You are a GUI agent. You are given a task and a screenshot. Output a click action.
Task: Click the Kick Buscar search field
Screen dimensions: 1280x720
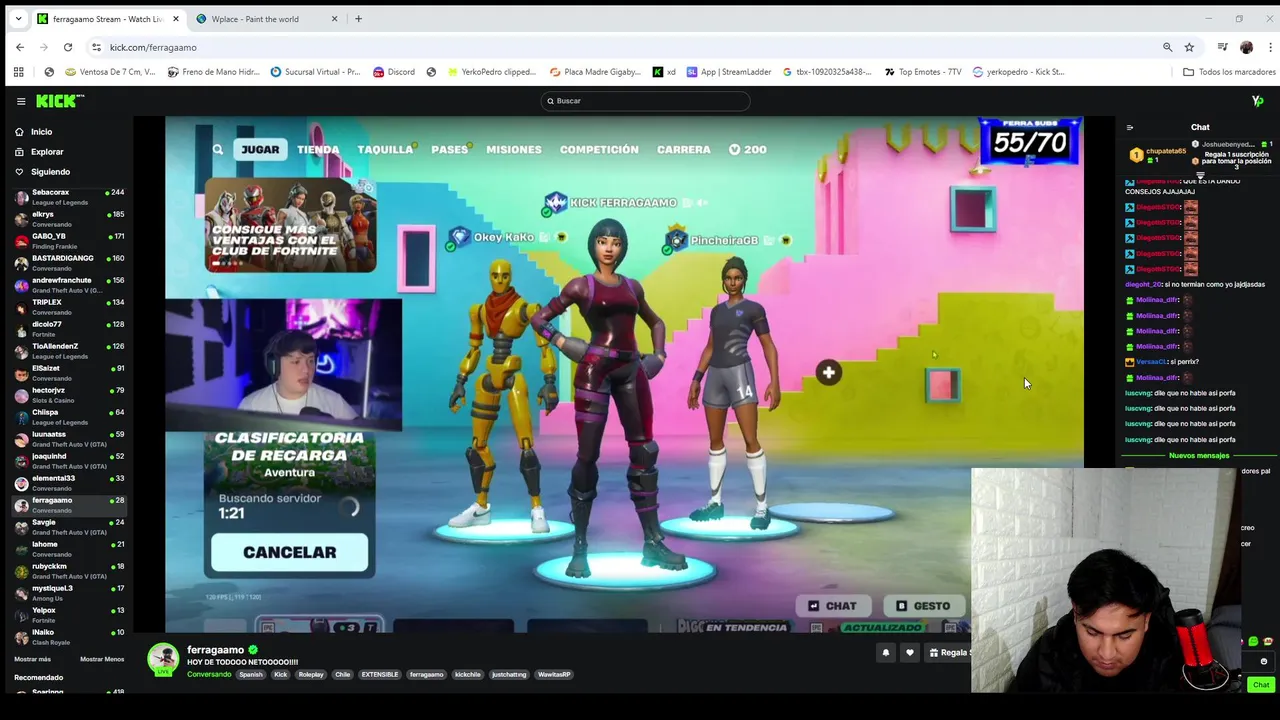pyautogui.click(x=645, y=101)
